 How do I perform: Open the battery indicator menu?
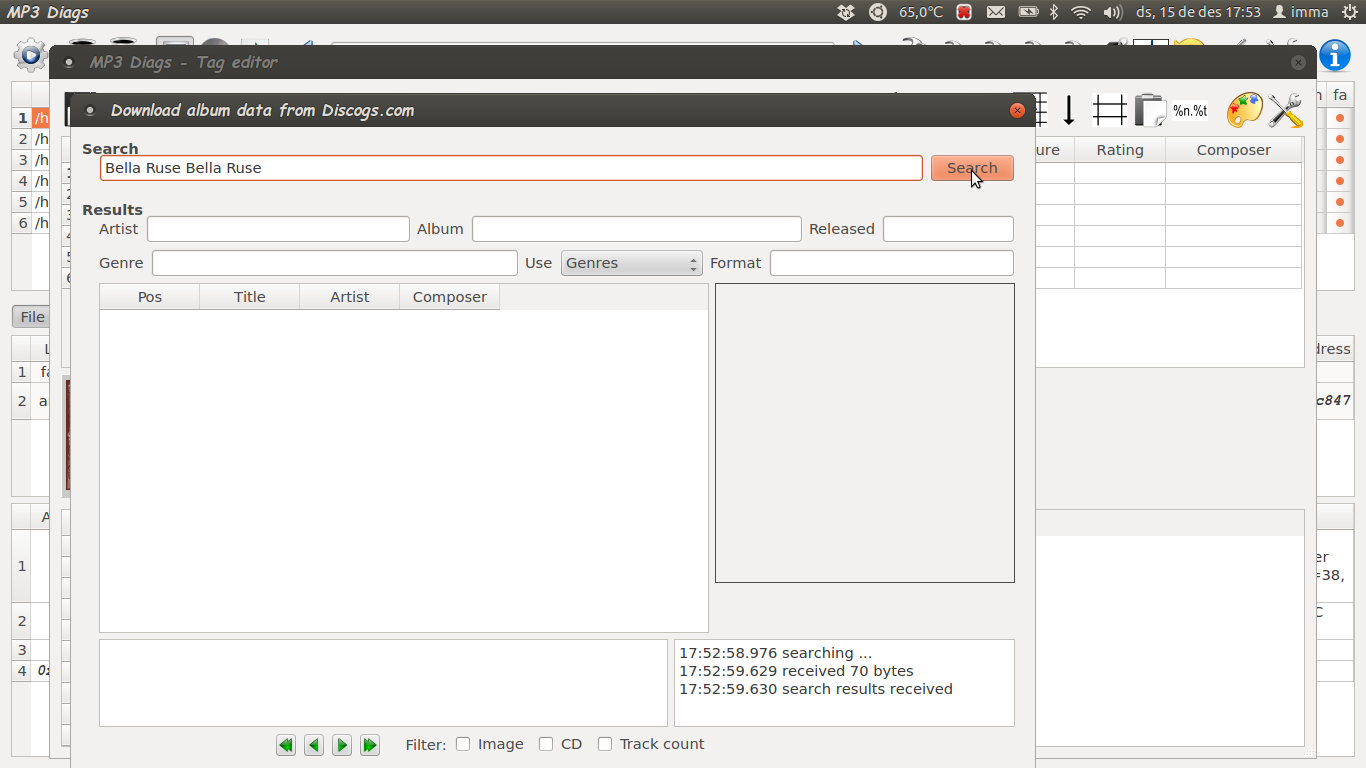[x=1028, y=12]
